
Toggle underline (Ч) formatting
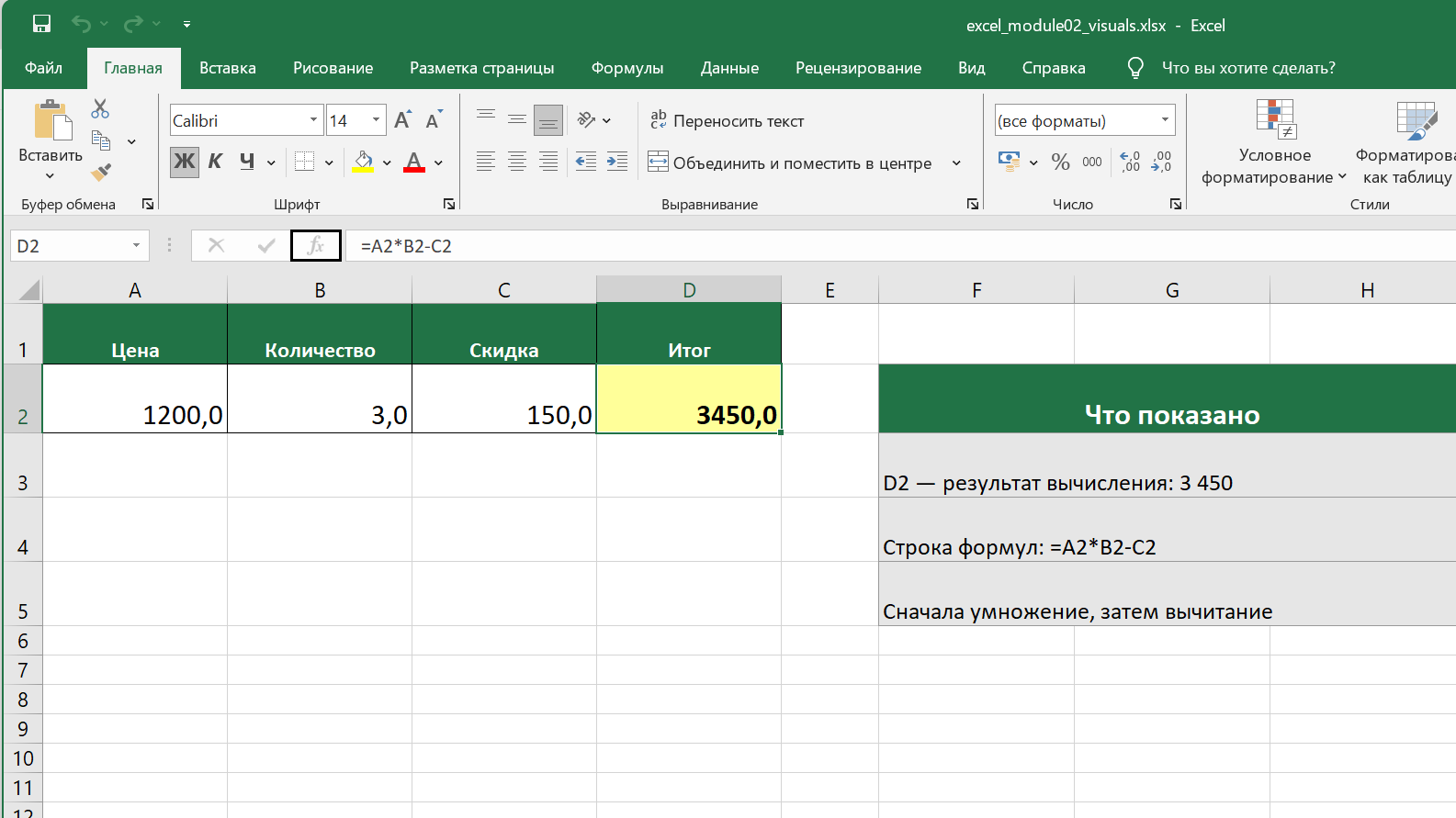pyautogui.click(x=247, y=162)
